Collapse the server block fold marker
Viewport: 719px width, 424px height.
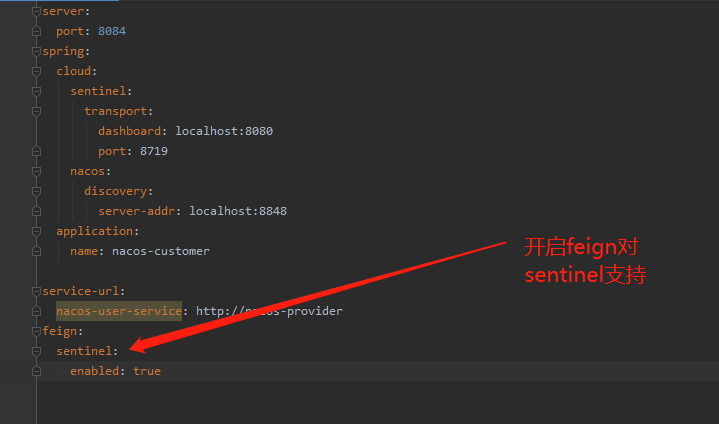pos(37,10)
